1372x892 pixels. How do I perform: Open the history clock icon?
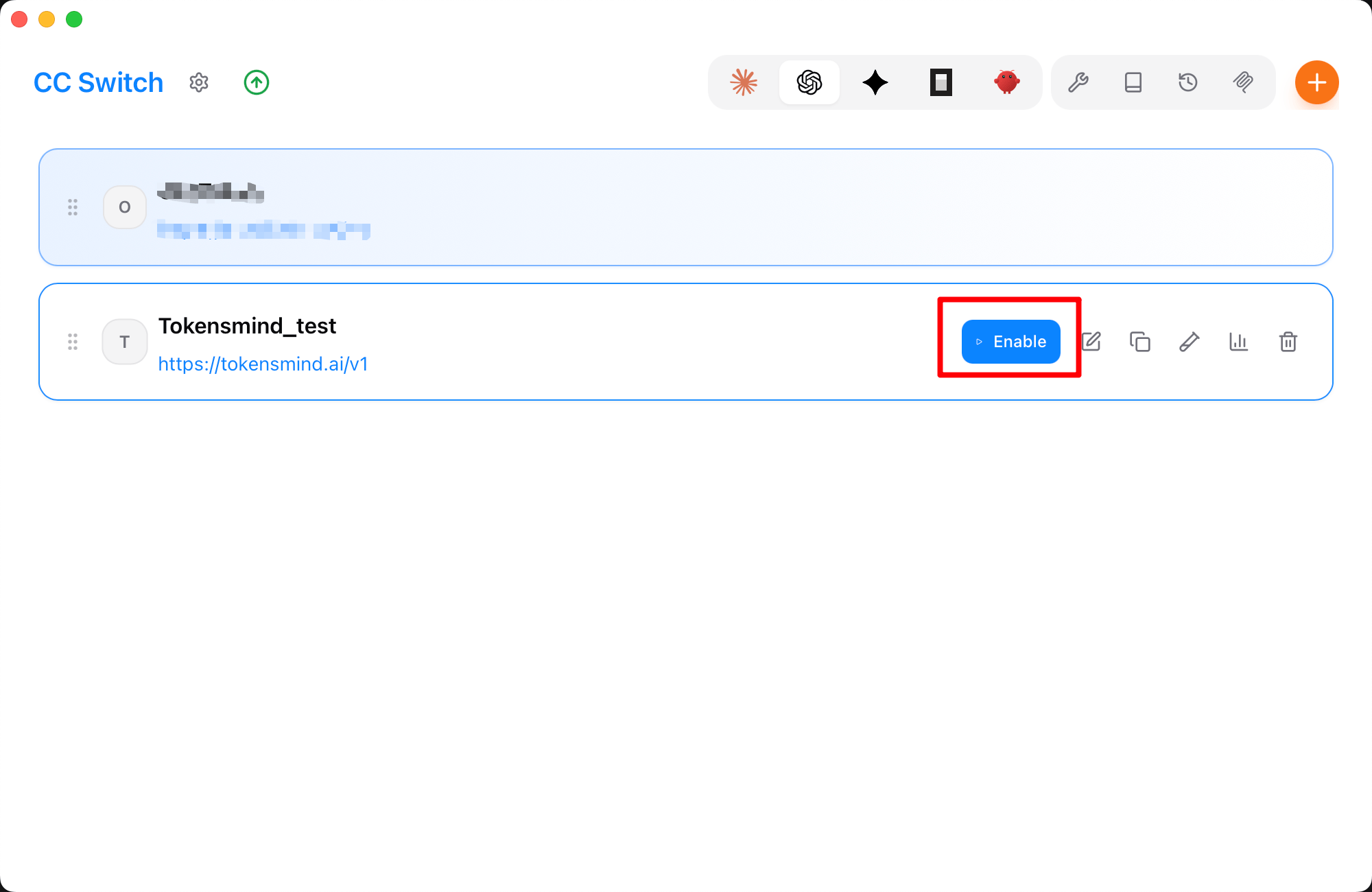(1188, 82)
